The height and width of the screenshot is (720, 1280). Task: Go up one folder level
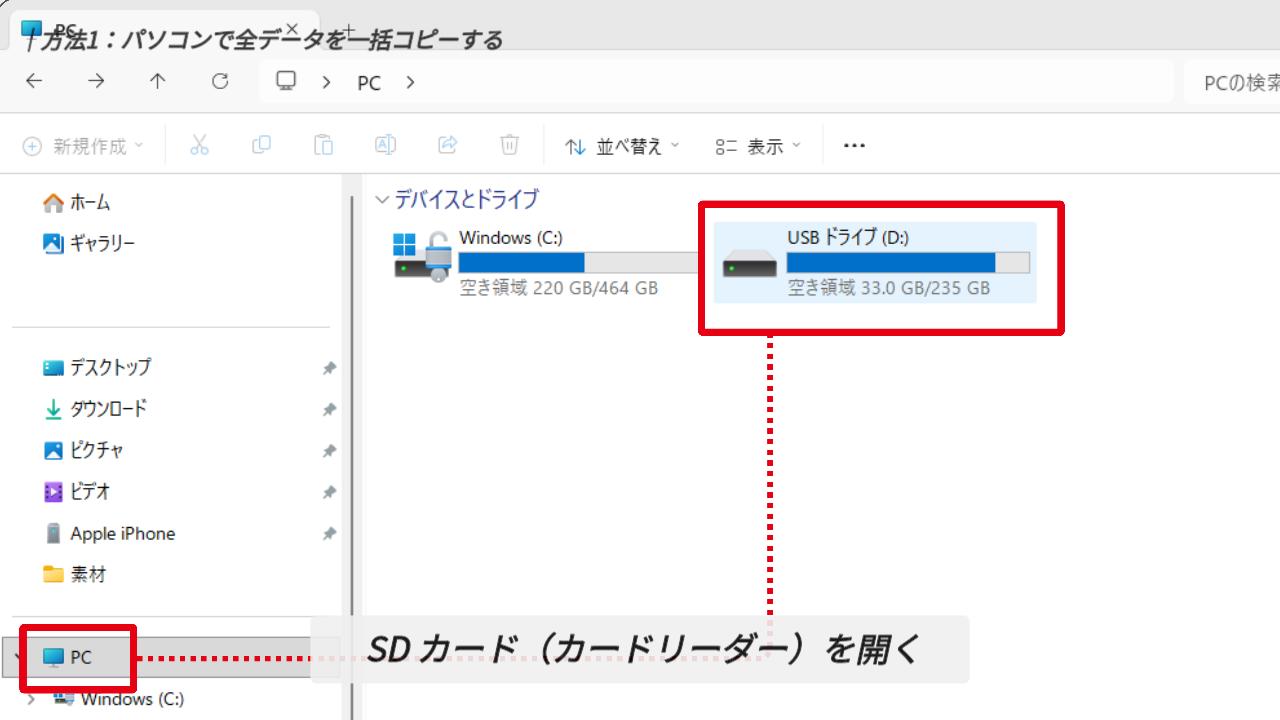click(x=158, y=82)
